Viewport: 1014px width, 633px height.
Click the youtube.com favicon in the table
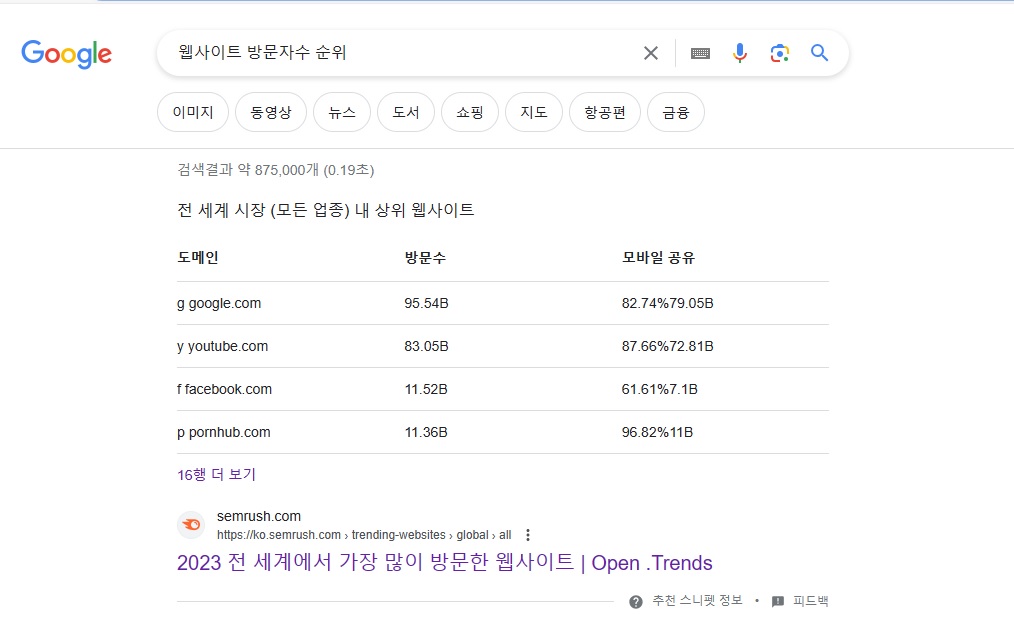180,346
